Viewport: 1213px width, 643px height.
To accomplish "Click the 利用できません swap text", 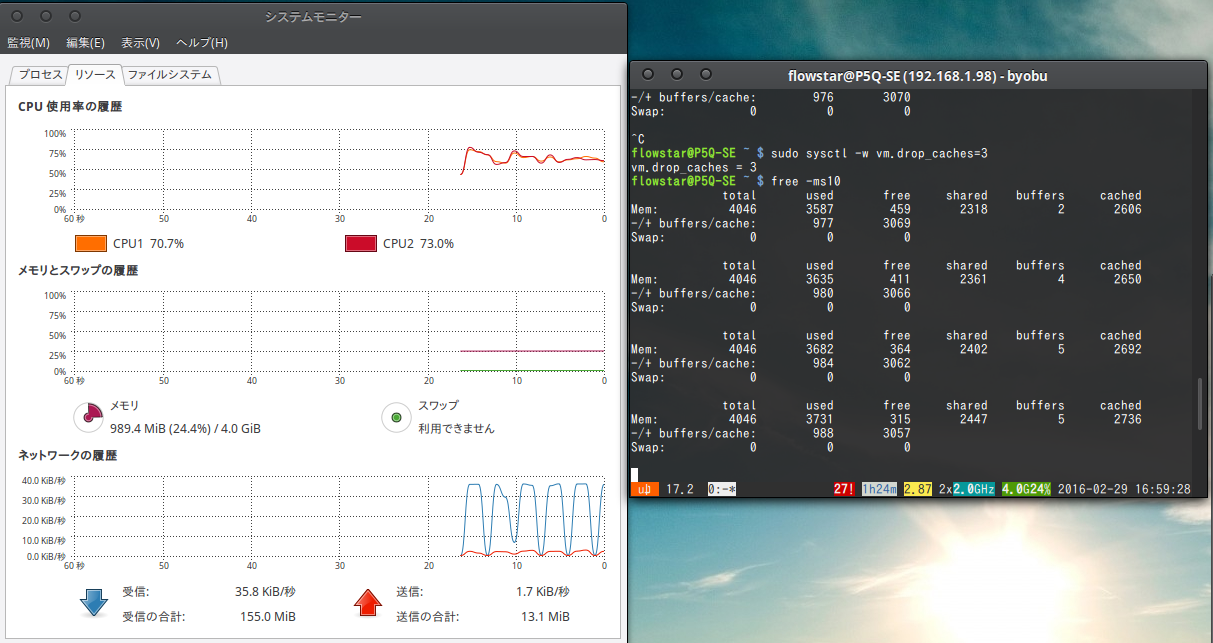I will tap(456, 428).
